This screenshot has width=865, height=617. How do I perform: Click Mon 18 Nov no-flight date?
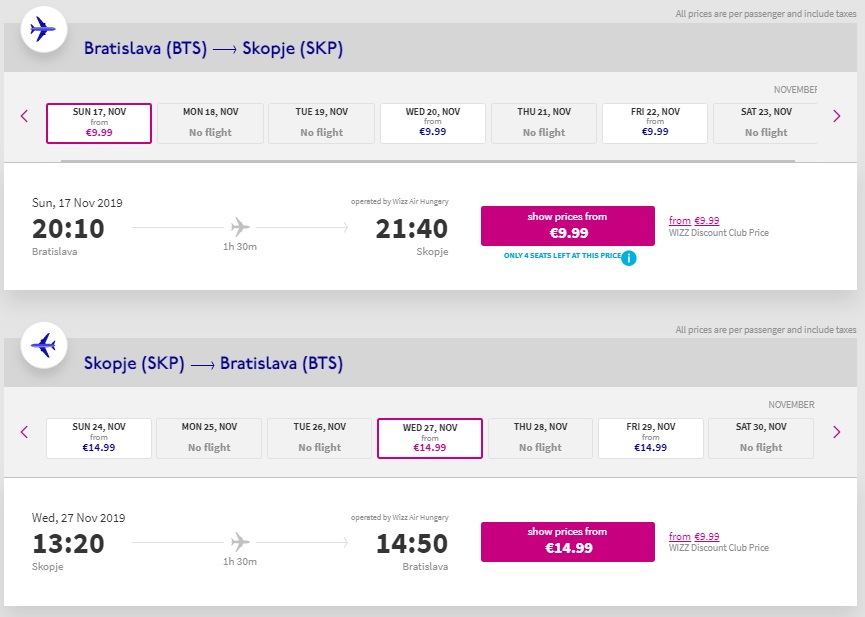[210, 123]
